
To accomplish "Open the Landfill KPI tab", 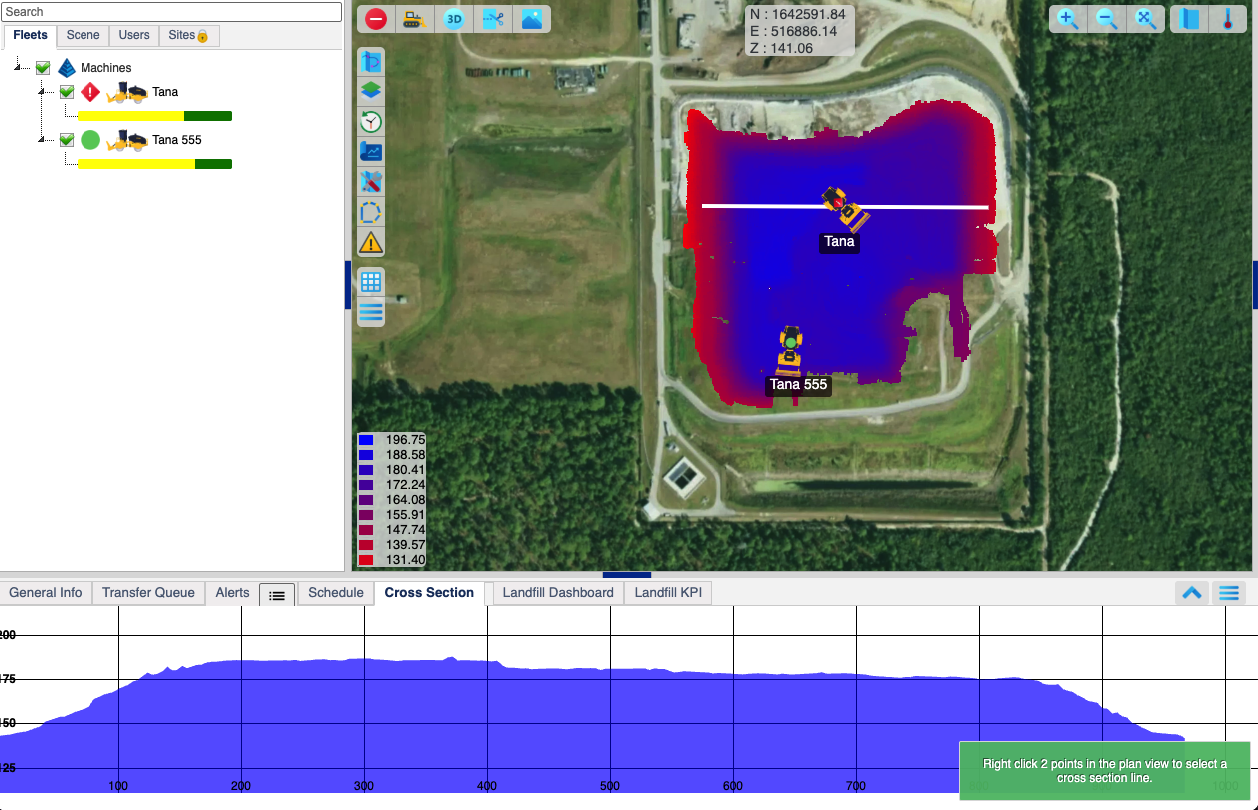I will 668,593.
